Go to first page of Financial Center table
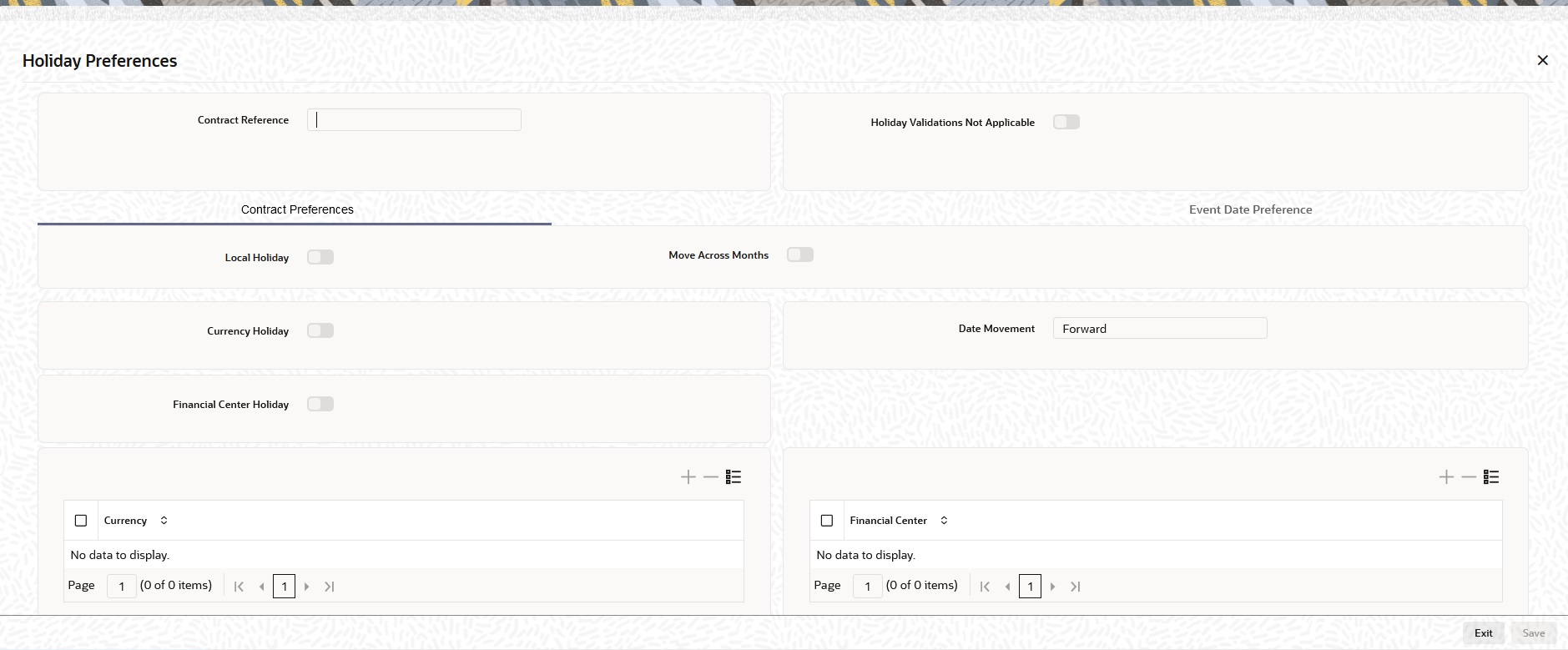The width and height of the screenshot is (1568, 650). pos(985,587)
